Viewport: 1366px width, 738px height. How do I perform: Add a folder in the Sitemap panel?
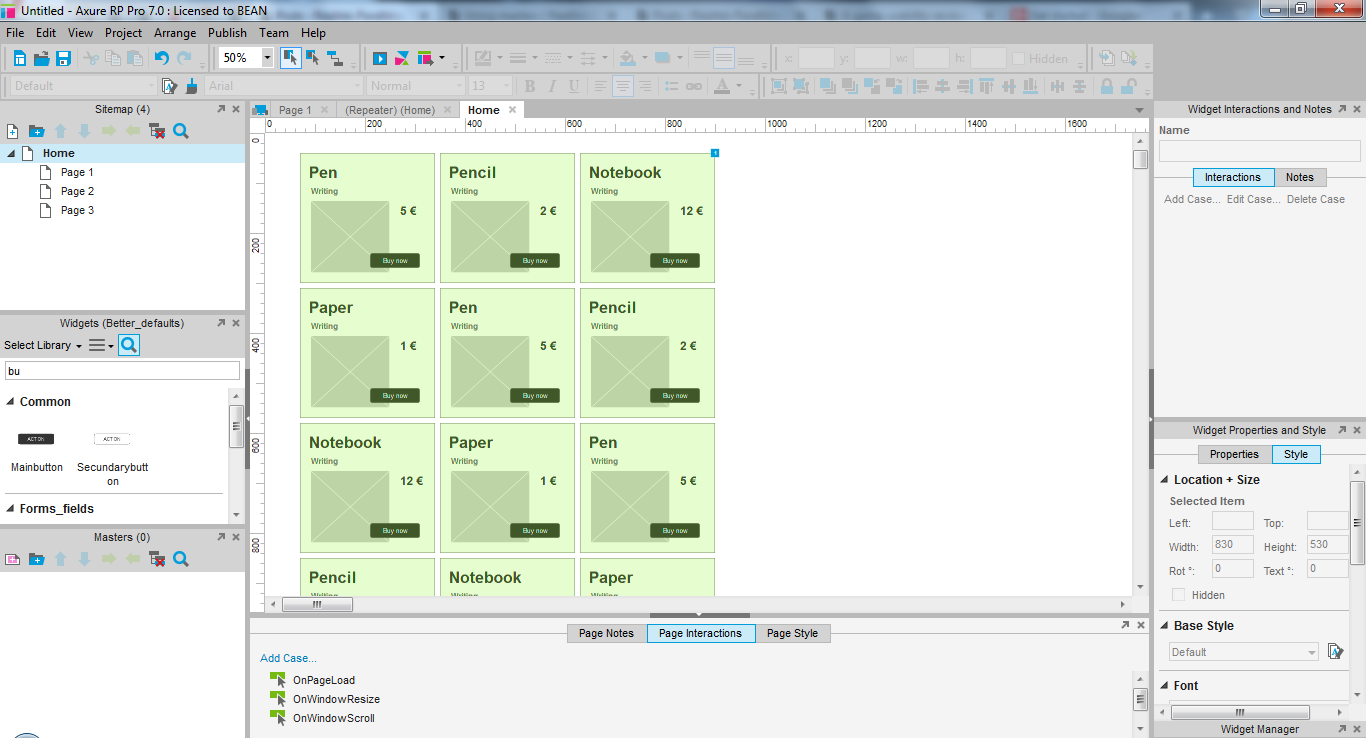36,131
